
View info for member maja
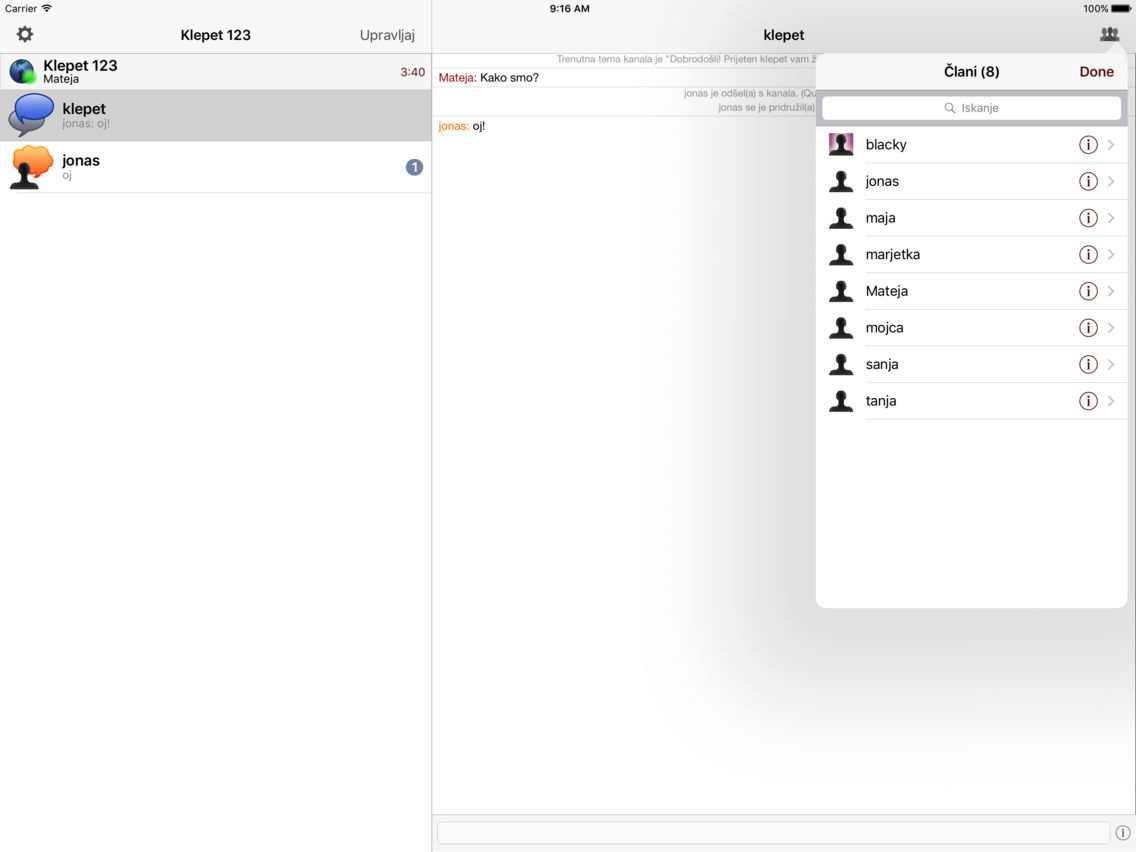(x=1088, y=217)
